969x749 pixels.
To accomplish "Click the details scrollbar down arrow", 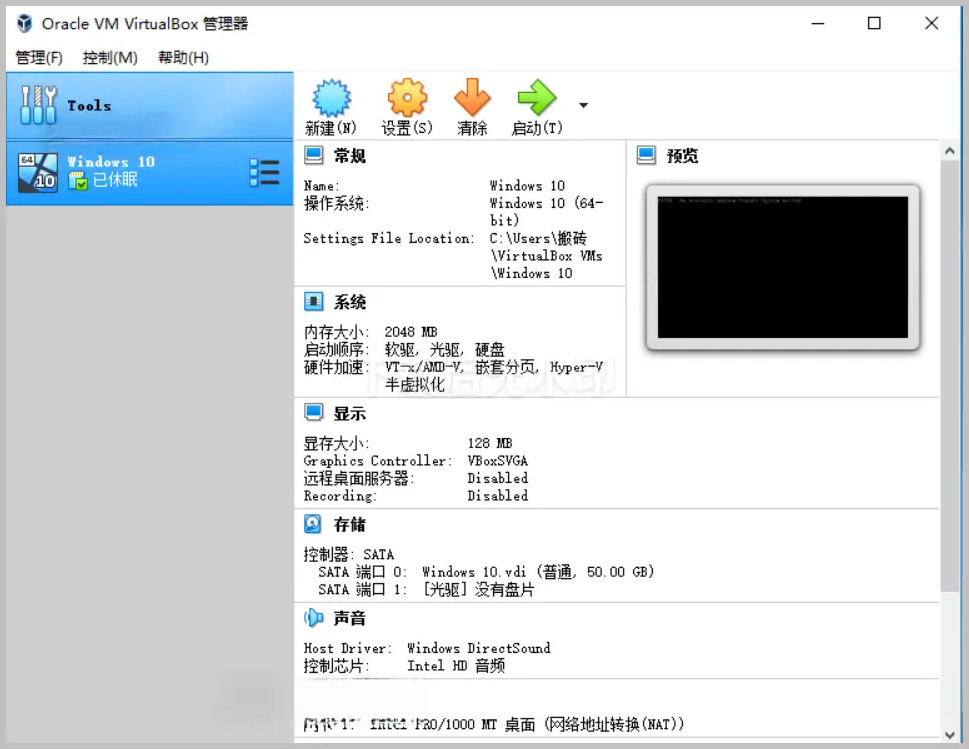I will (950, 735).
